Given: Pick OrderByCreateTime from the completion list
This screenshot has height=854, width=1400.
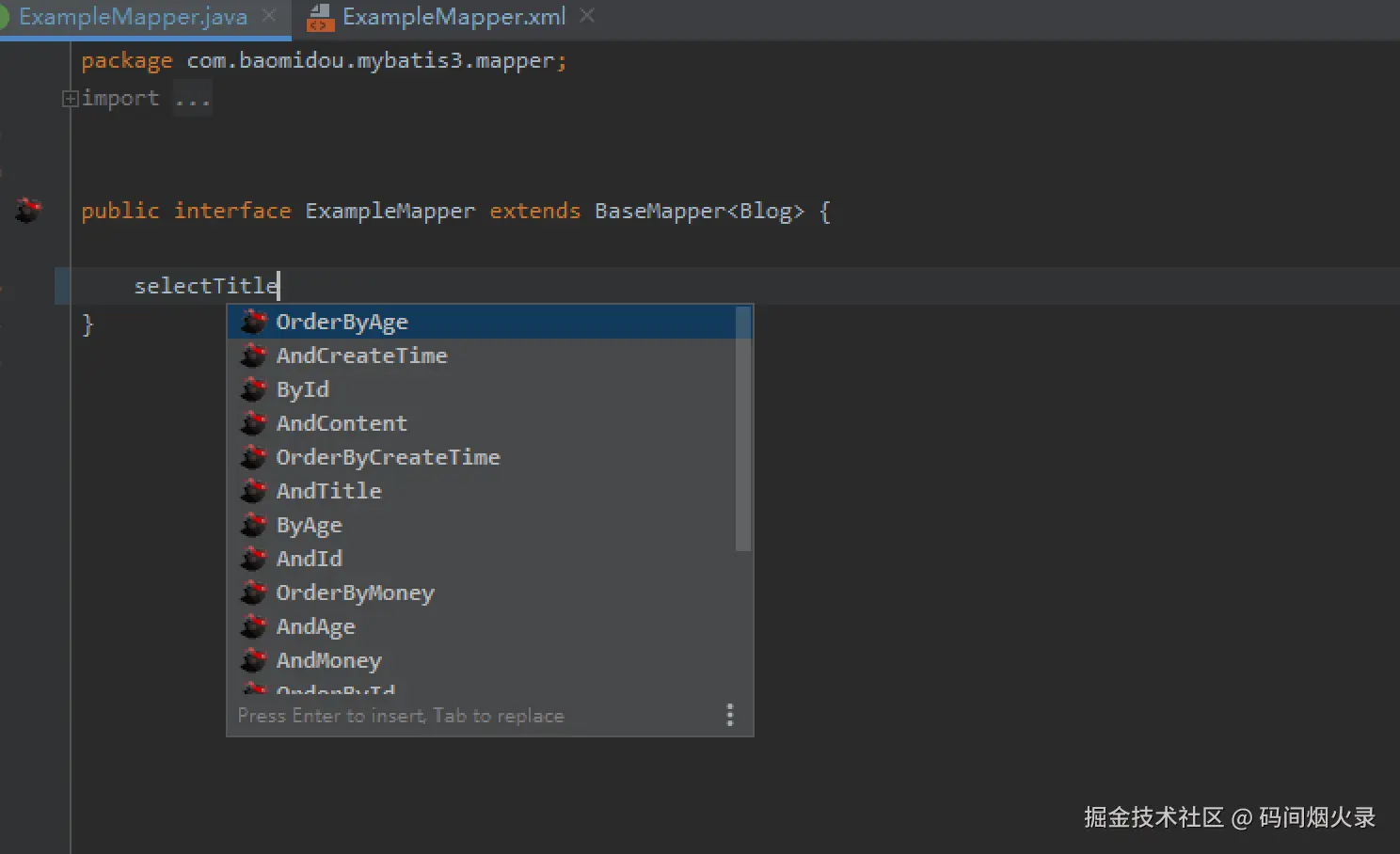Looking at the screenshot, I should coord(388,457).
